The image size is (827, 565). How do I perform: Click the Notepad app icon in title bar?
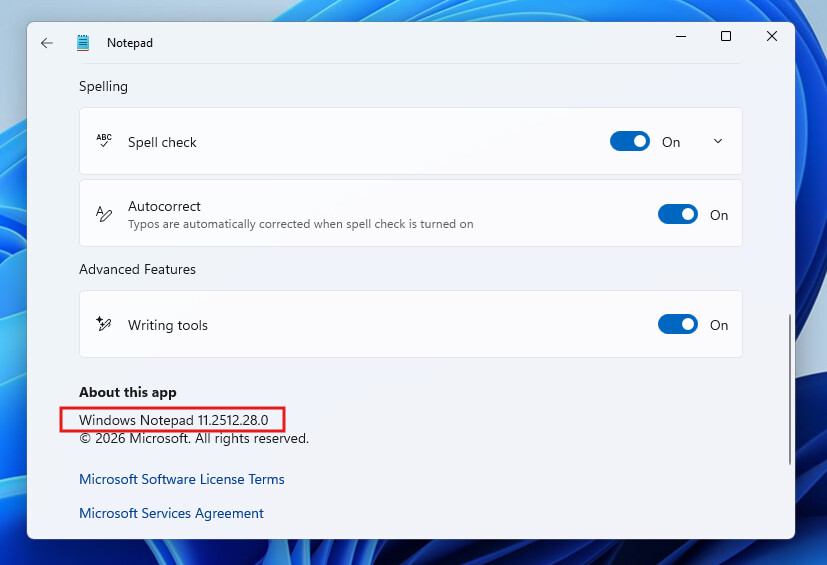(84, 43)
